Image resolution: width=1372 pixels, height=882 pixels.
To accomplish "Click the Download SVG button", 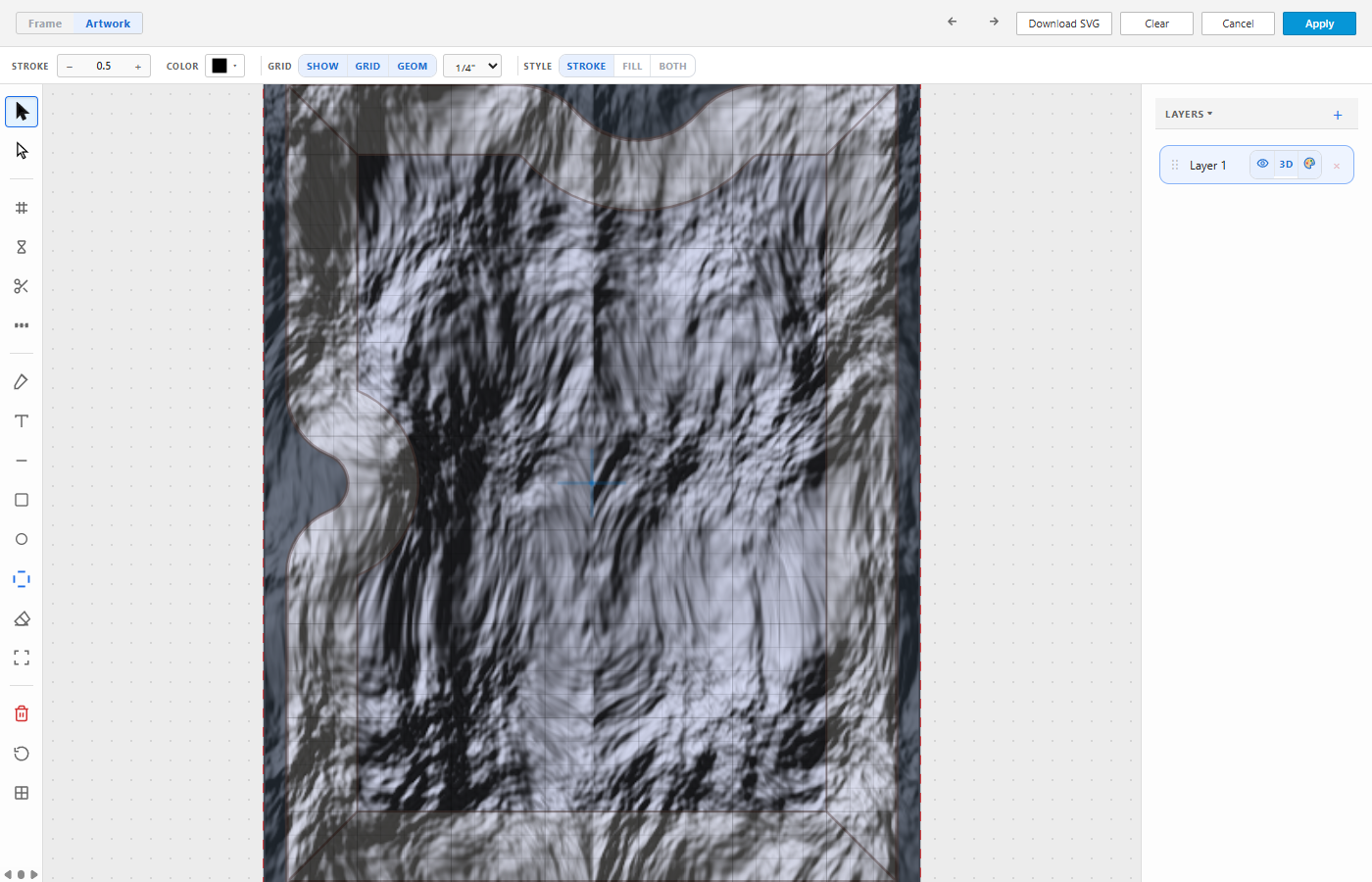I will [1064, 24].
